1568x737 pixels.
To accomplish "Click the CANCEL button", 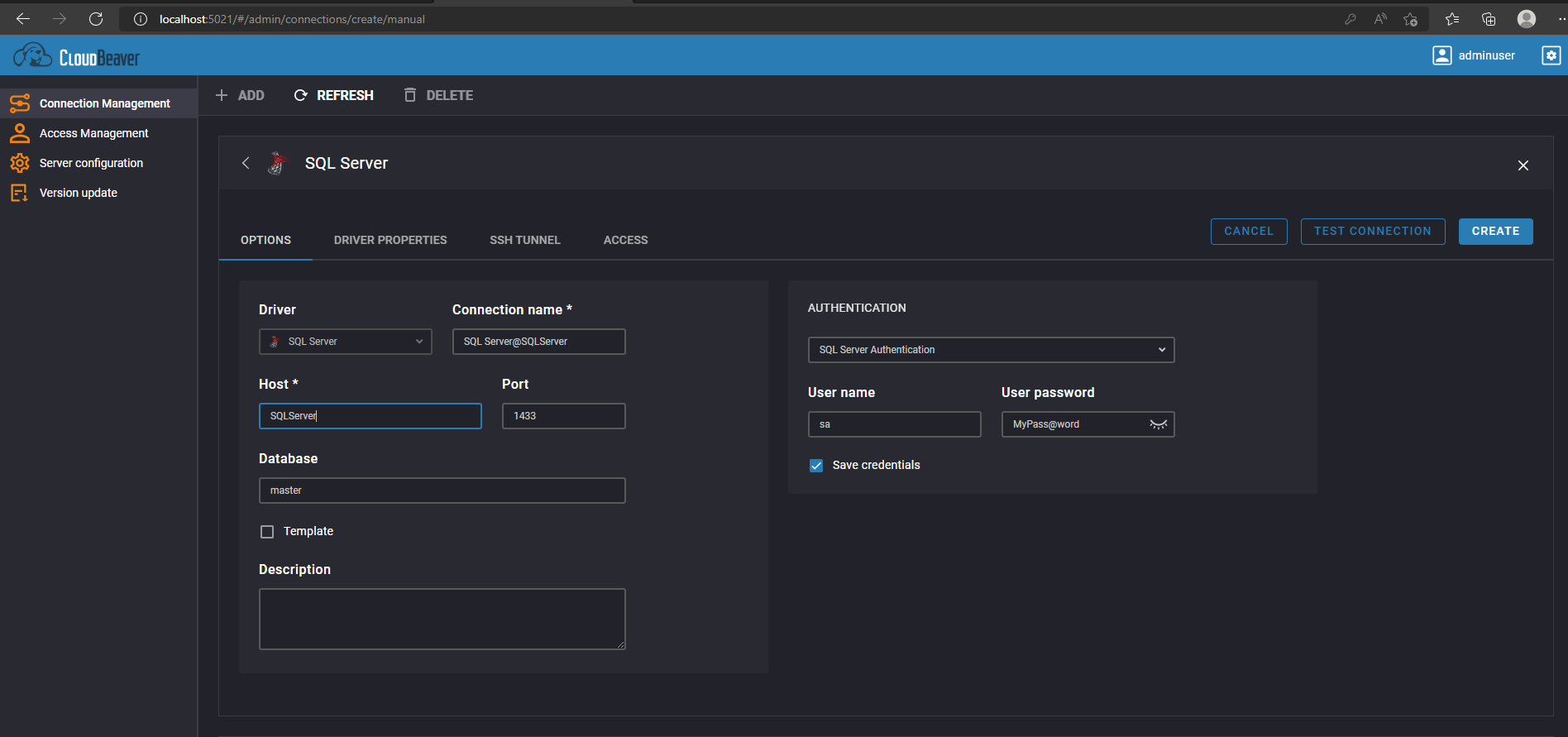I will click(x=1249, y=232).
